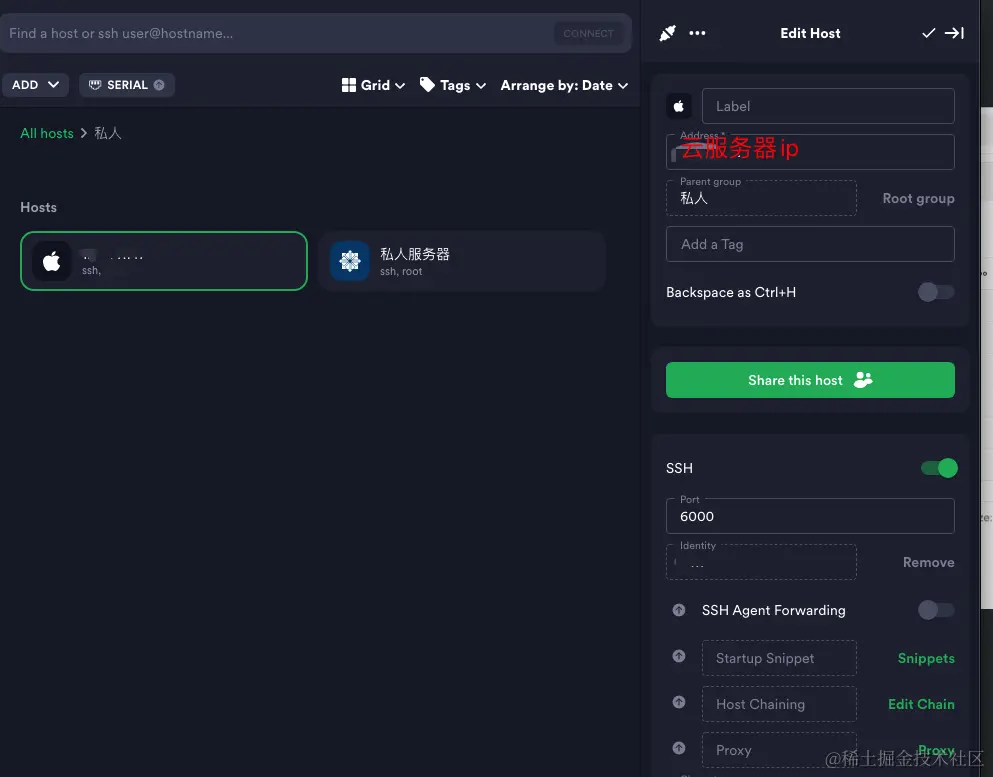This screenshot has width=993, height=777.
Task: Click the CONNECT button
Action: [588, 34]
